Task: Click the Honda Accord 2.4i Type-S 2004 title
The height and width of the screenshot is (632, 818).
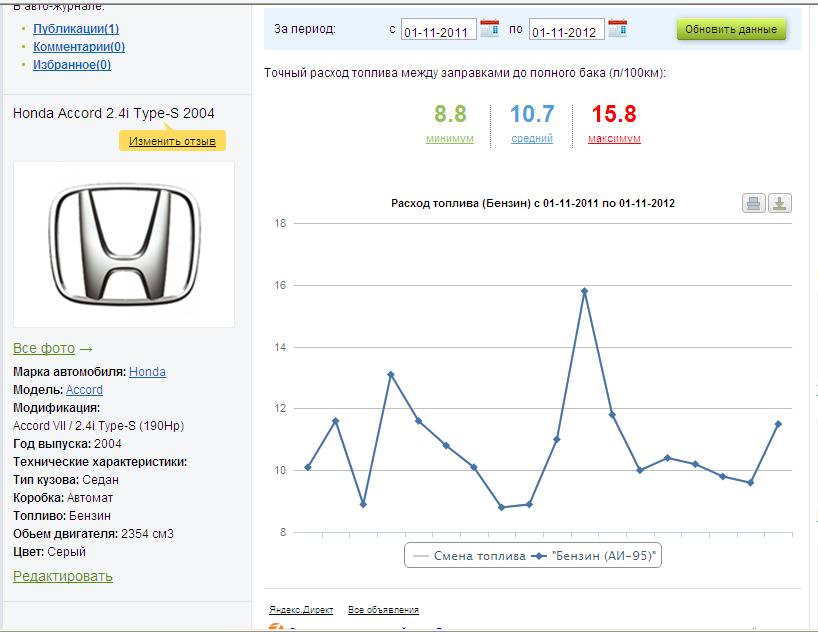Action: (x=114, y=113)
